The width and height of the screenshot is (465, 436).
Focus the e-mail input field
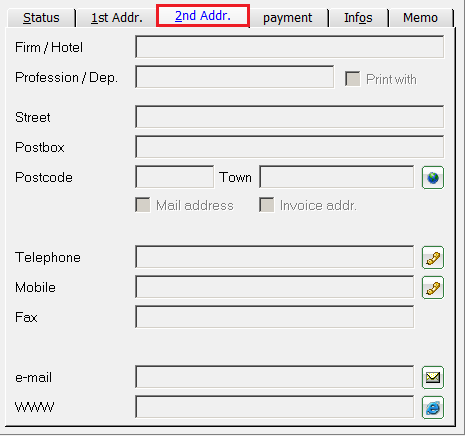(x=275, y=377)
